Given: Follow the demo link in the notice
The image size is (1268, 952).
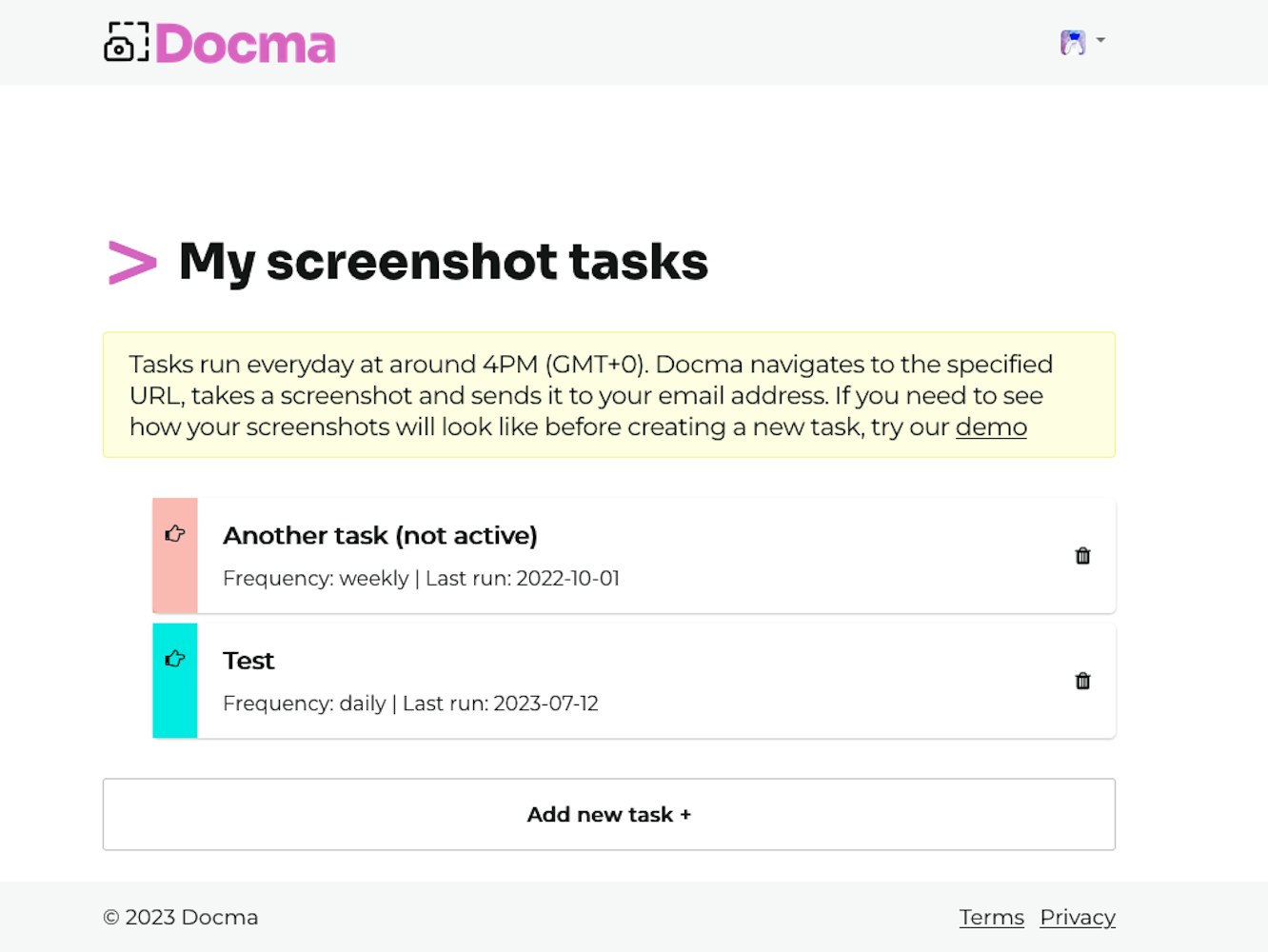Looking at the screenshot, I should [x=991, y=427].
